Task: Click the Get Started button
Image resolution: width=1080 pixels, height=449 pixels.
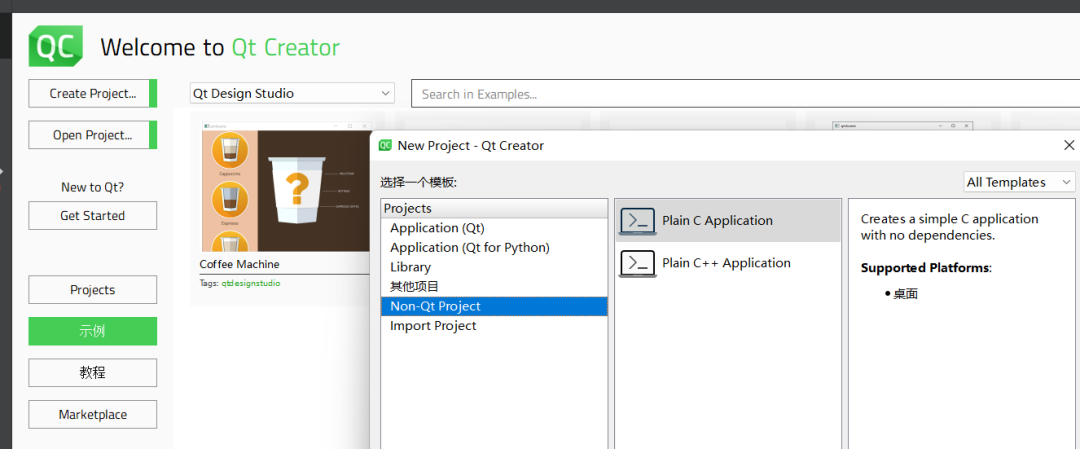Action: tap(92, 216)
